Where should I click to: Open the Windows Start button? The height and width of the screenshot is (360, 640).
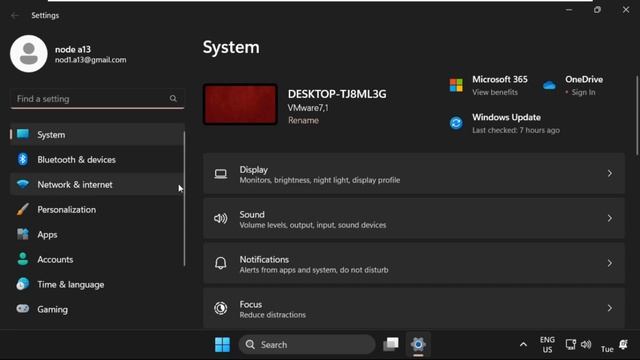pos(222,344)
